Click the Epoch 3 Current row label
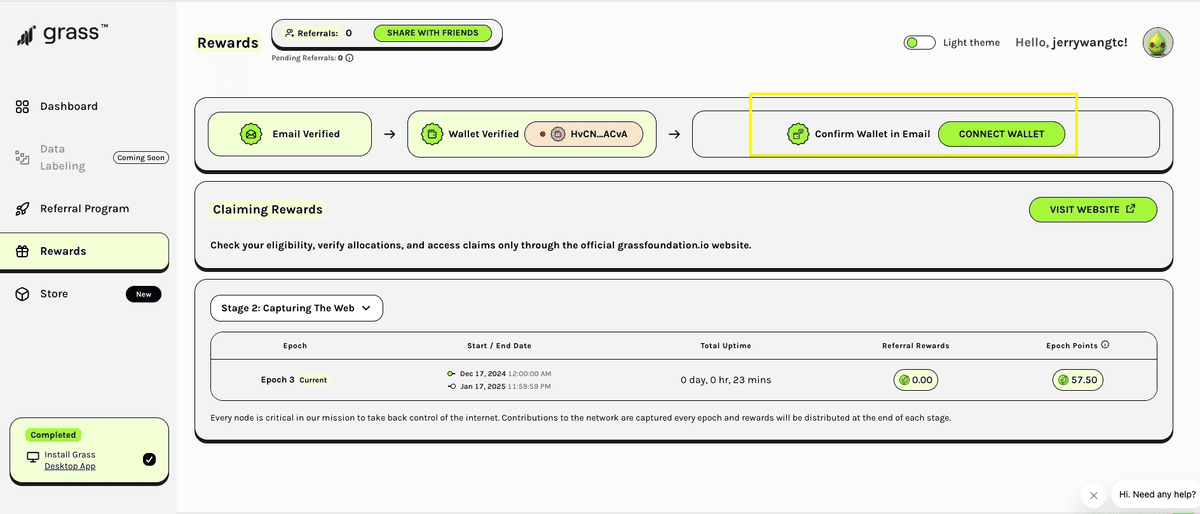 294,380
